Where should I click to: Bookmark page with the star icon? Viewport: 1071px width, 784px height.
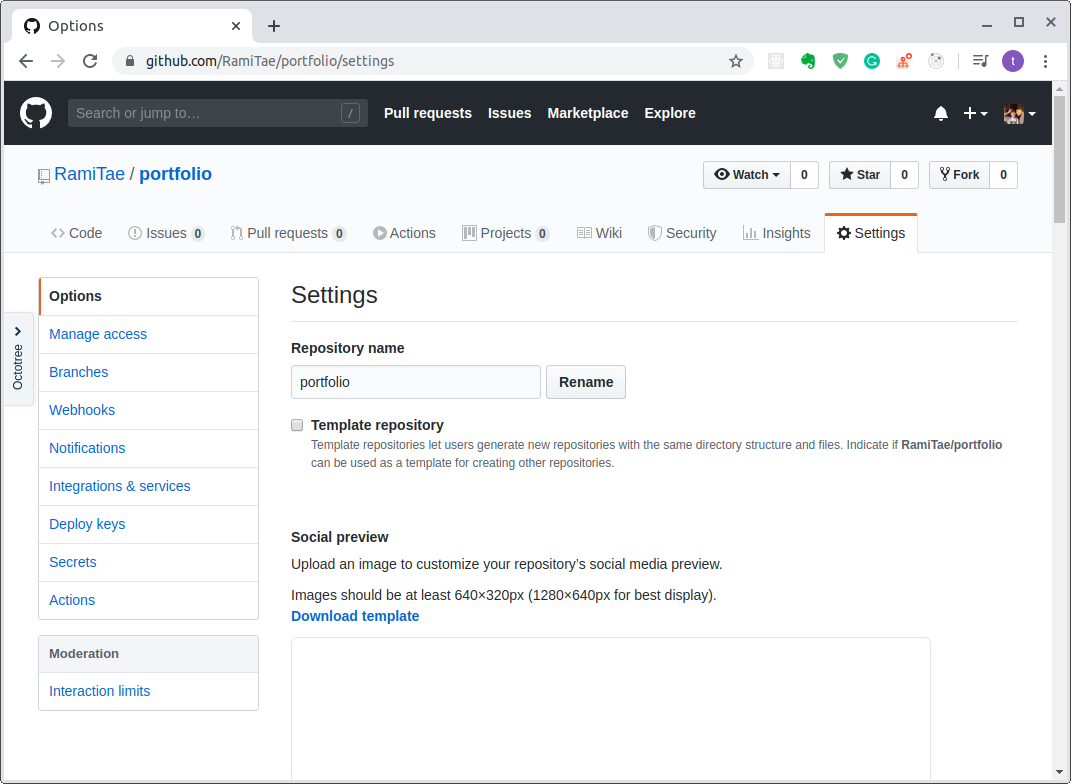pos(736,61)
